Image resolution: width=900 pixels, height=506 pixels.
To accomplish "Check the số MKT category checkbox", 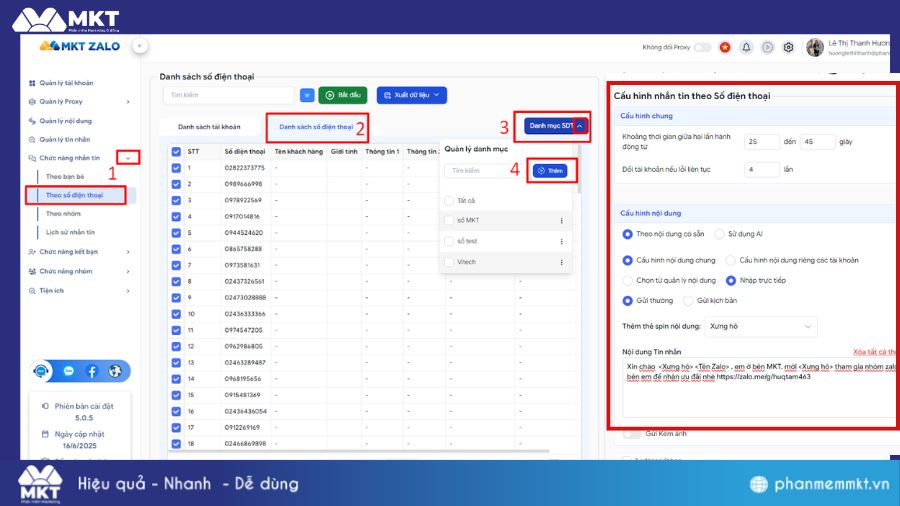I will pyautogui.click(x=449, y=220).
